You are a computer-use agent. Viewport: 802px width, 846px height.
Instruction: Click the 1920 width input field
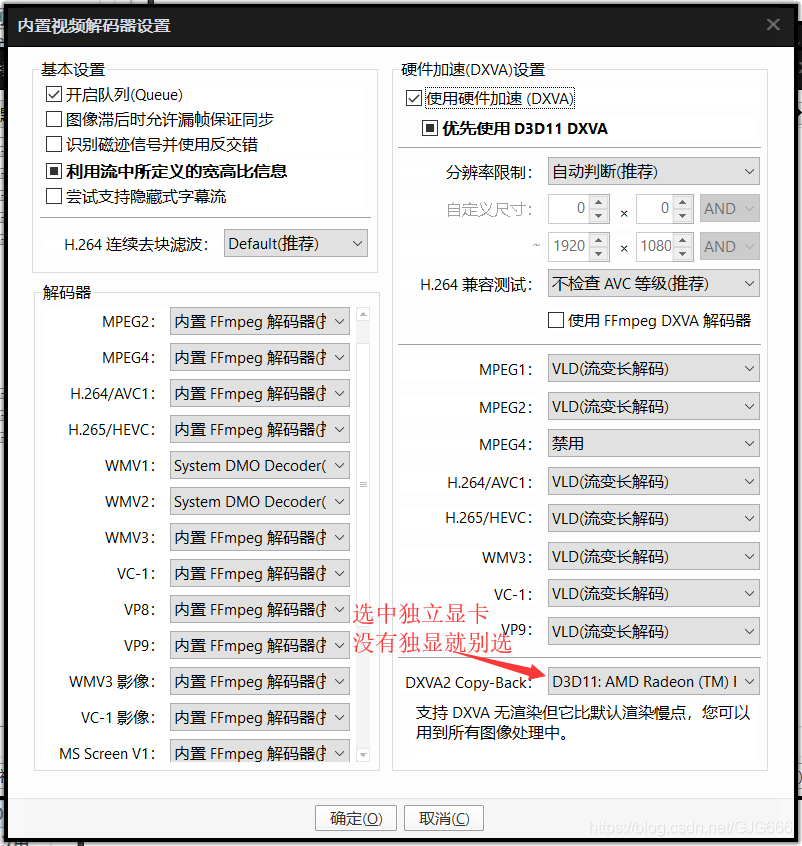click(x=570, y=246)
